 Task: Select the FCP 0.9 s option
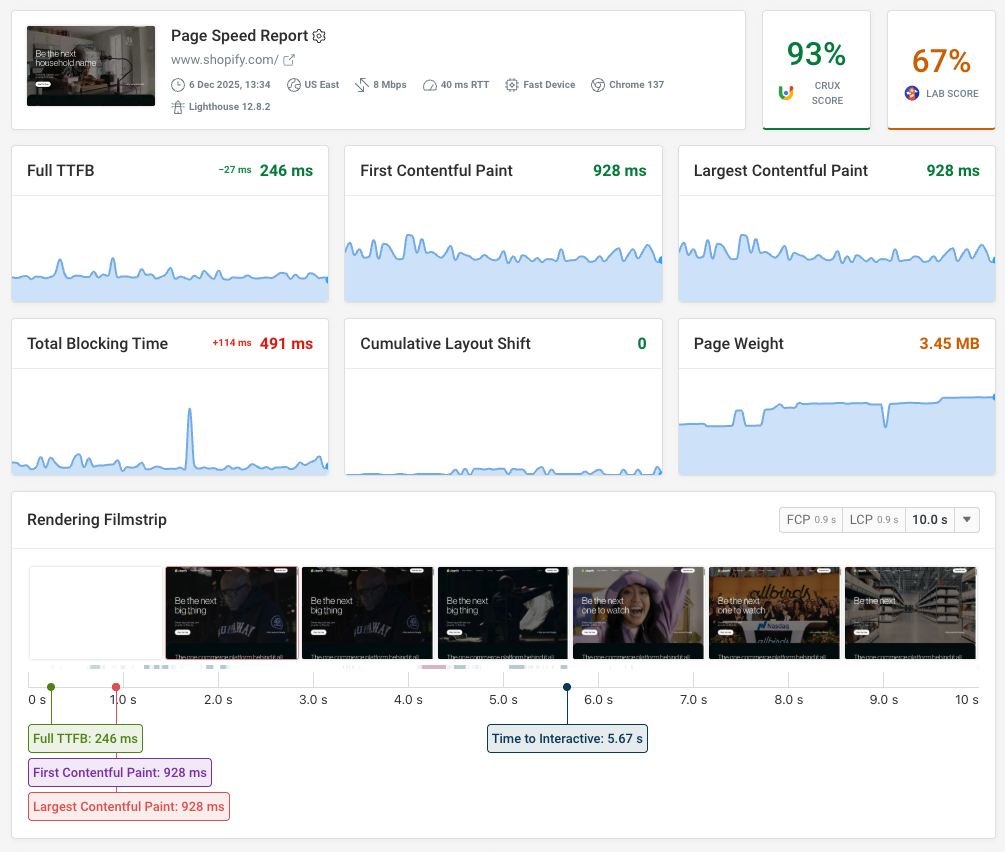click(810, 519)
